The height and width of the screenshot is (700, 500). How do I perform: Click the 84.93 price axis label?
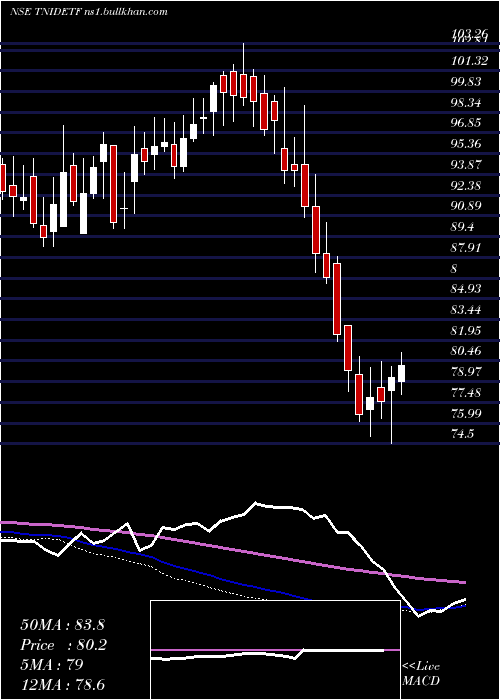[x=466, y=289]
